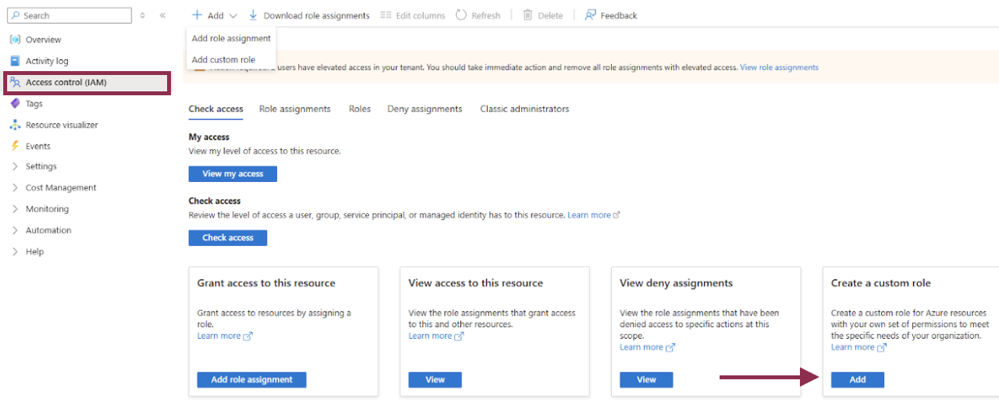Viewport: 999px width, 420px height.
Task: Click the Edit columns icon
Action: click(385, 15)
